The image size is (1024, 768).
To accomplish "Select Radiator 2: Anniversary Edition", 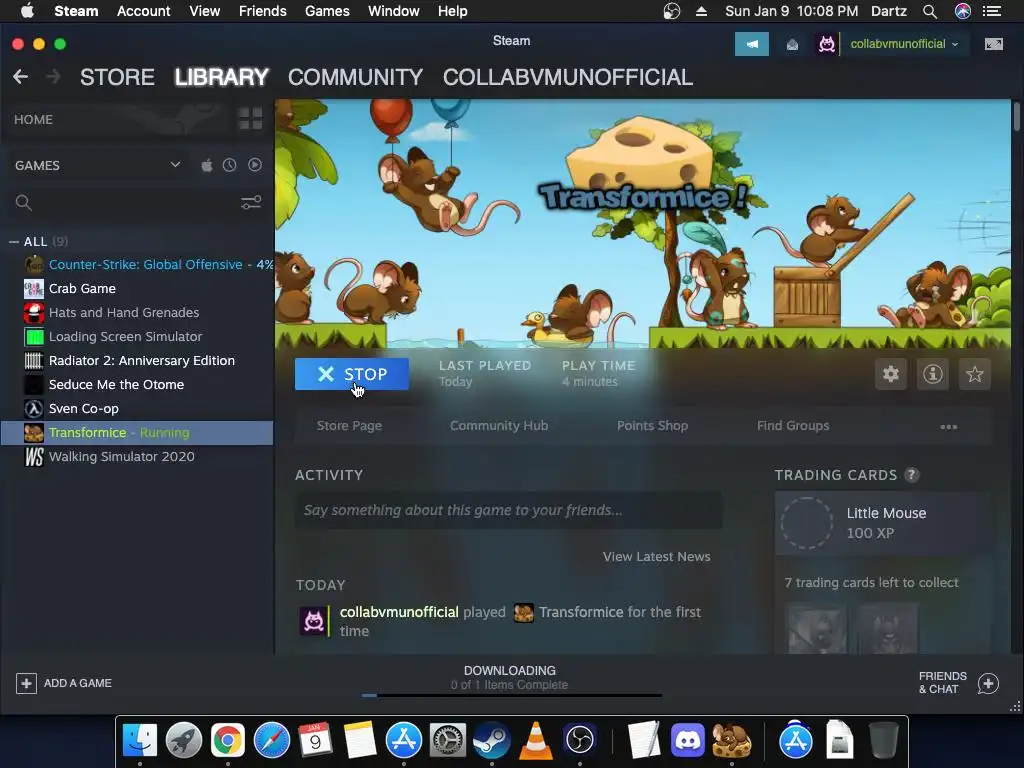I will 137,360.
